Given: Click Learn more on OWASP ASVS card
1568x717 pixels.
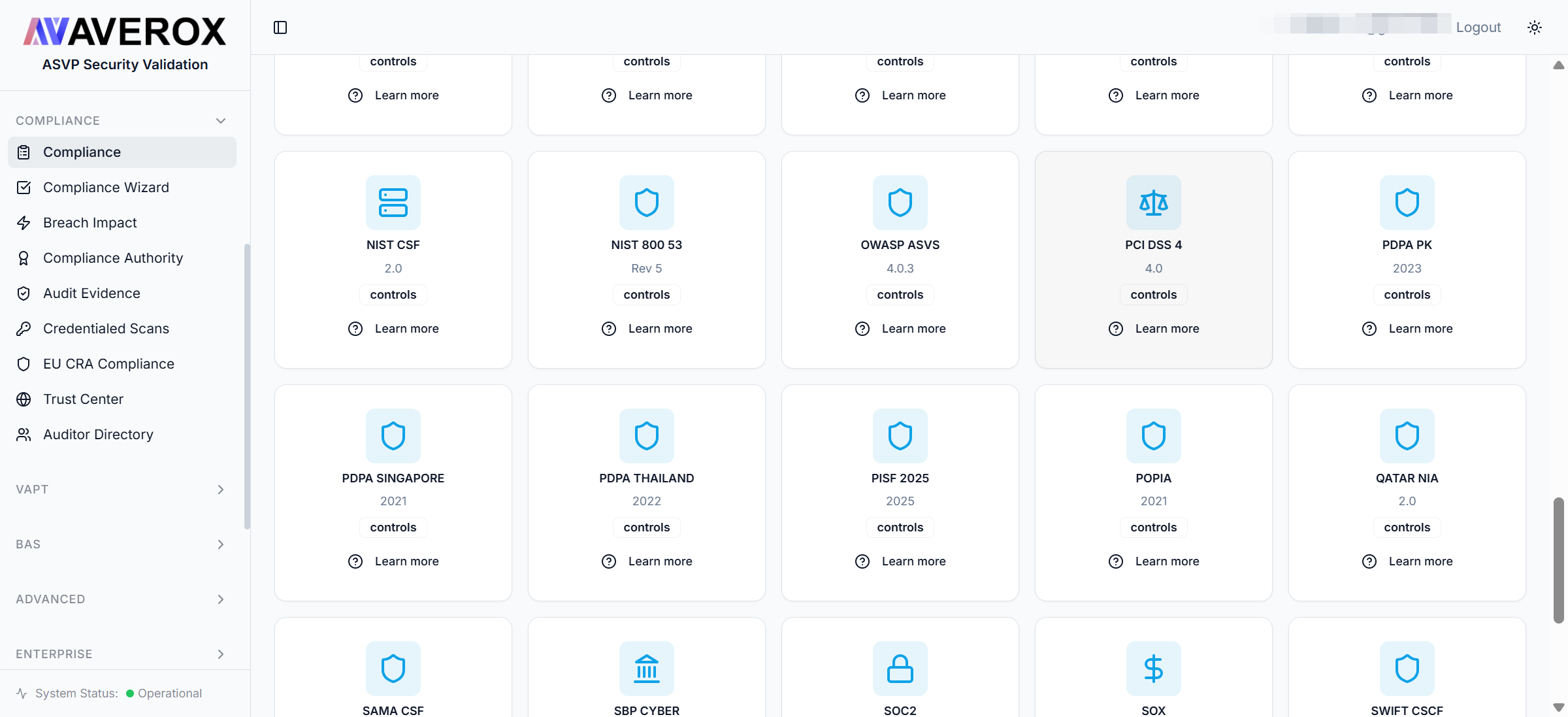Looking at the screenshot, I should [x=900, y=329].
